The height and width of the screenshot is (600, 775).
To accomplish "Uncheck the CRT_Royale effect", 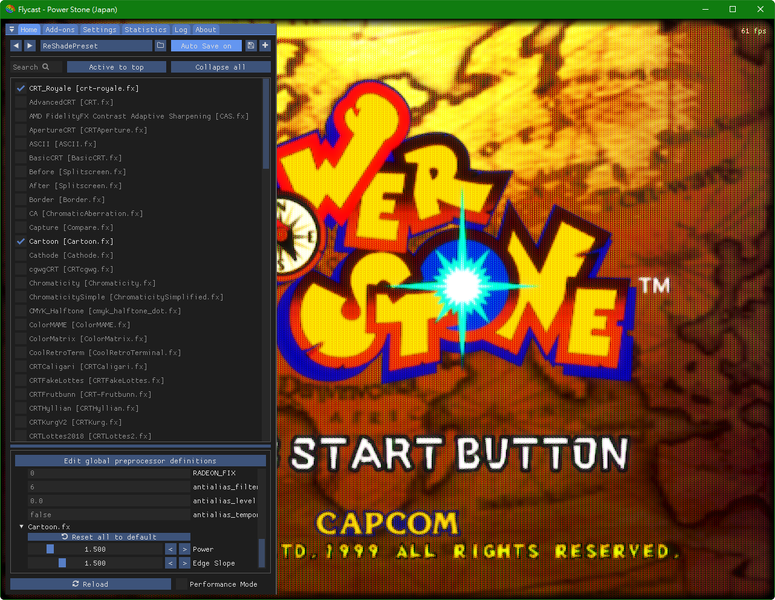I will (20, 88).
